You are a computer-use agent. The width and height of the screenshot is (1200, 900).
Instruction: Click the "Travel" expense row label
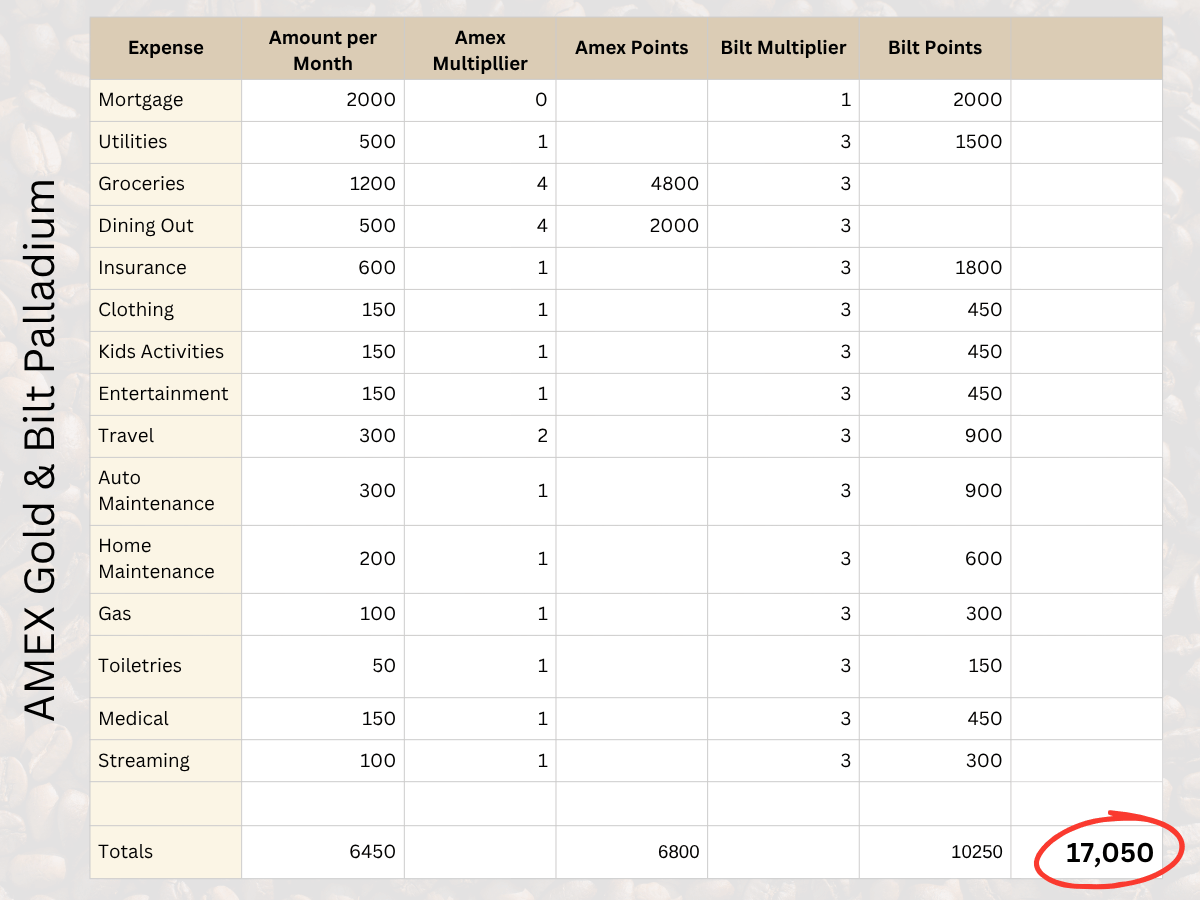click(126, 436)
